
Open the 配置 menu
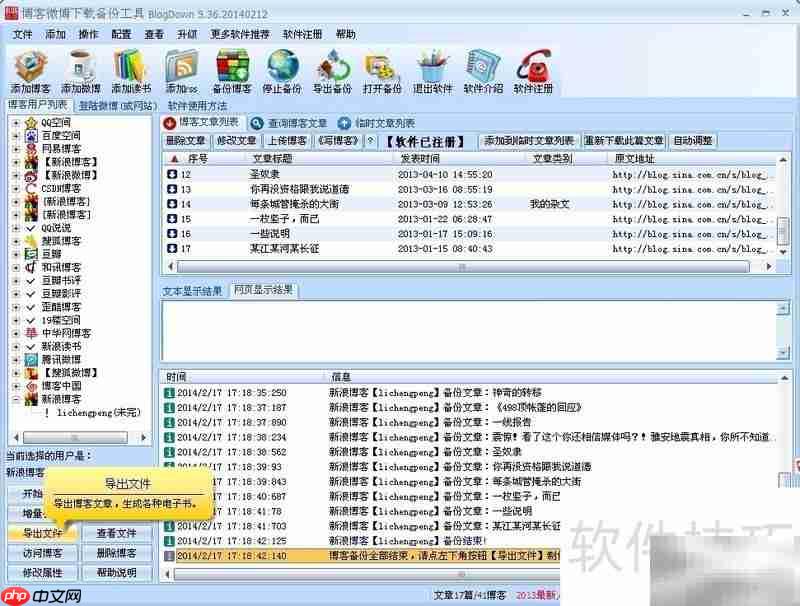(121, 34)
